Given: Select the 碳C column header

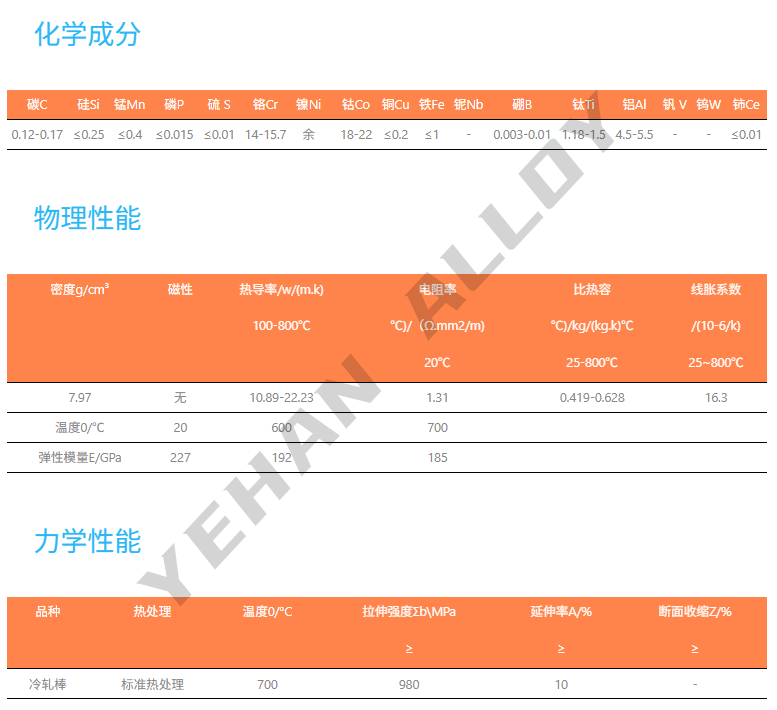Looking at the screenshot, I should [x=37, y=105].
